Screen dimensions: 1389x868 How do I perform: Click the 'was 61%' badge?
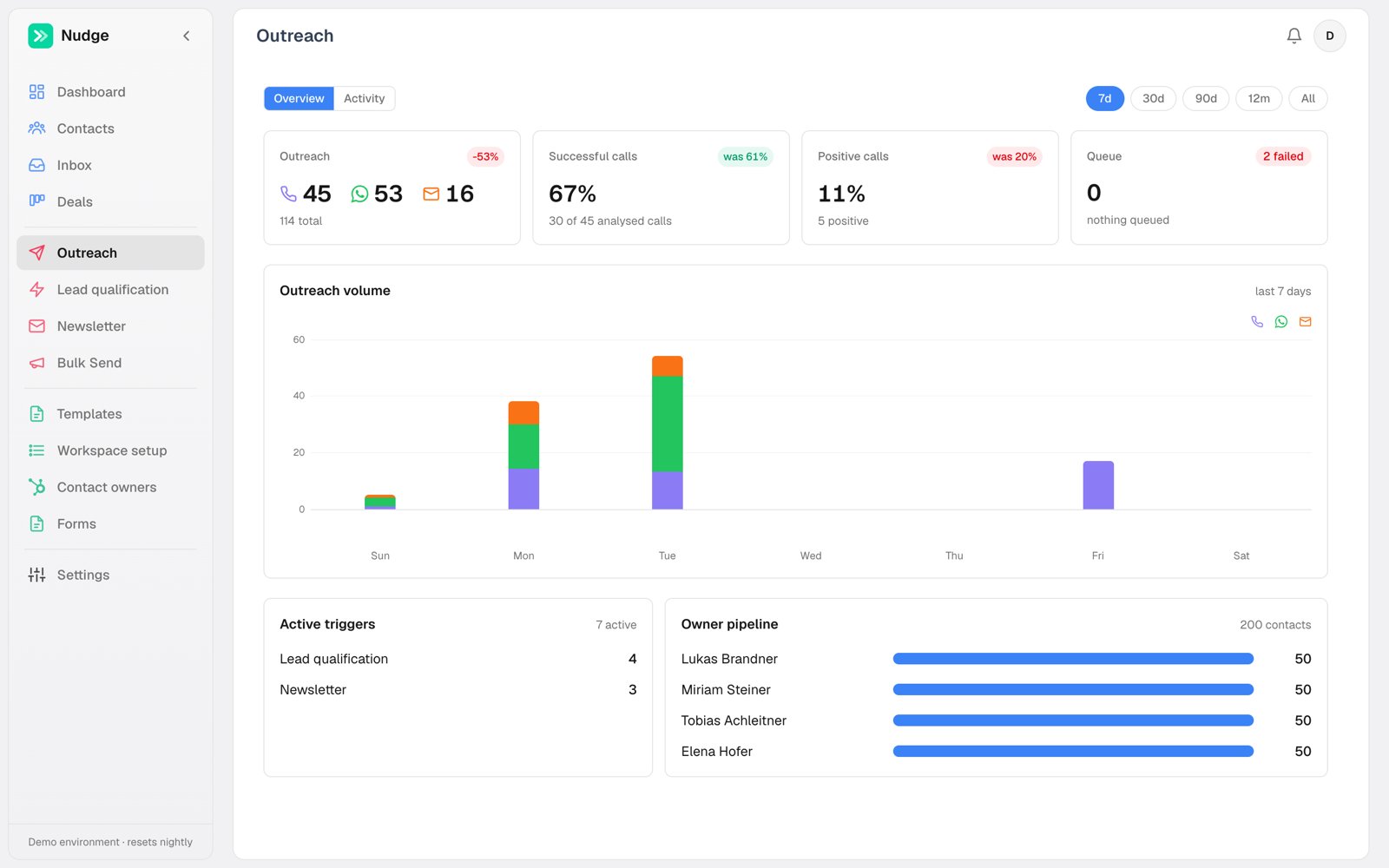(746, 156)
